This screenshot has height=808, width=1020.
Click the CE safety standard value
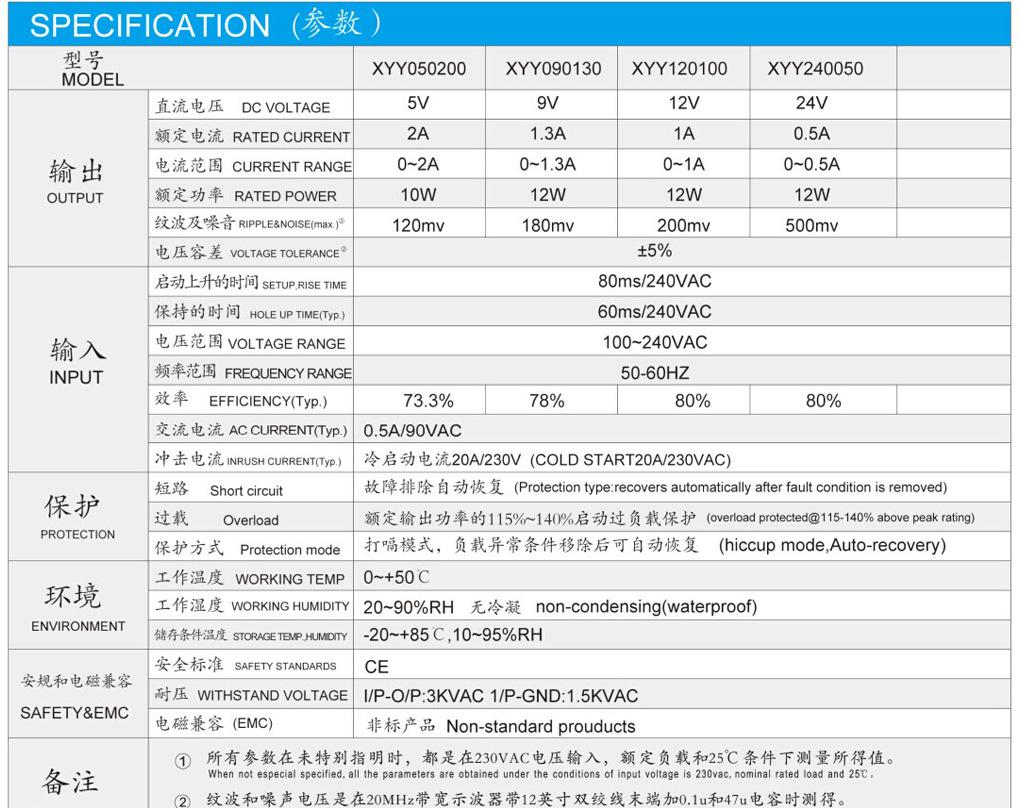click(x=377, y=667)
